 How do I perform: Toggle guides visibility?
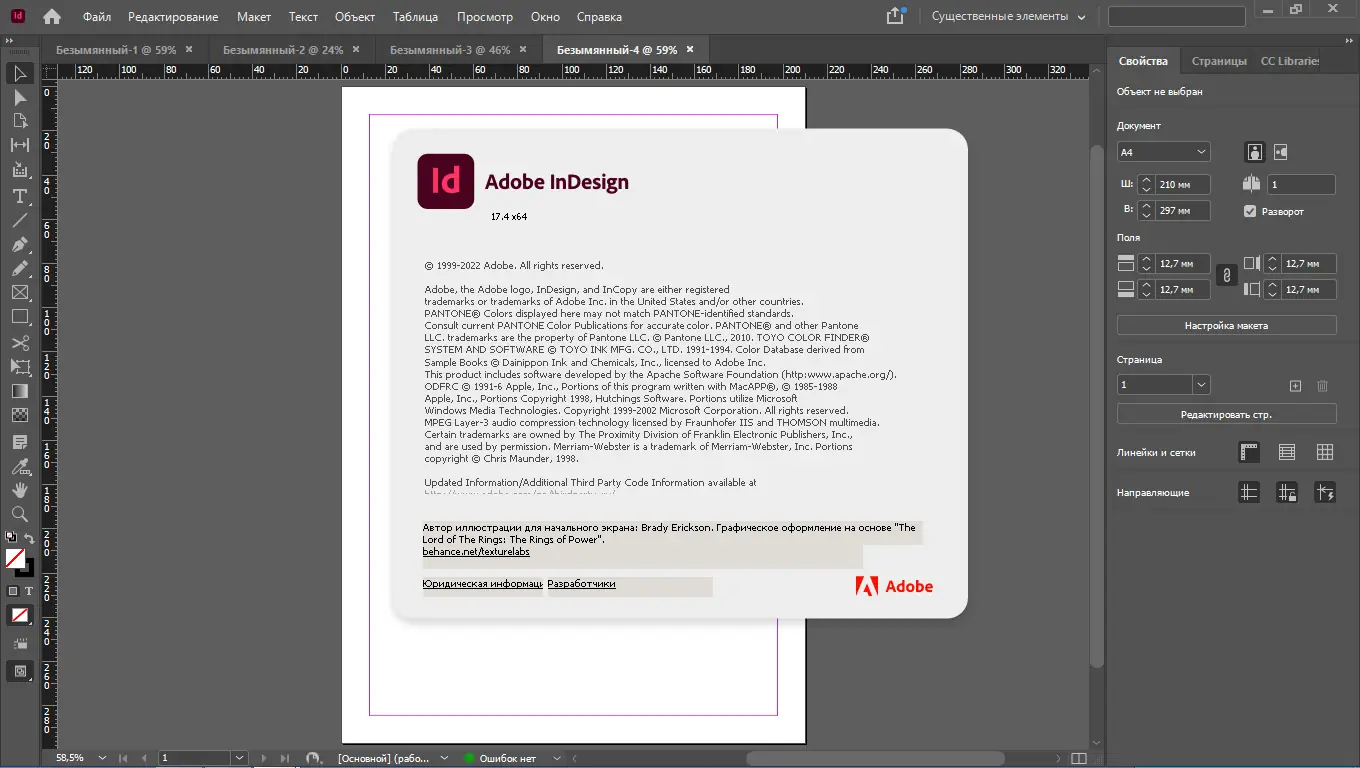tap(1249, 492)
